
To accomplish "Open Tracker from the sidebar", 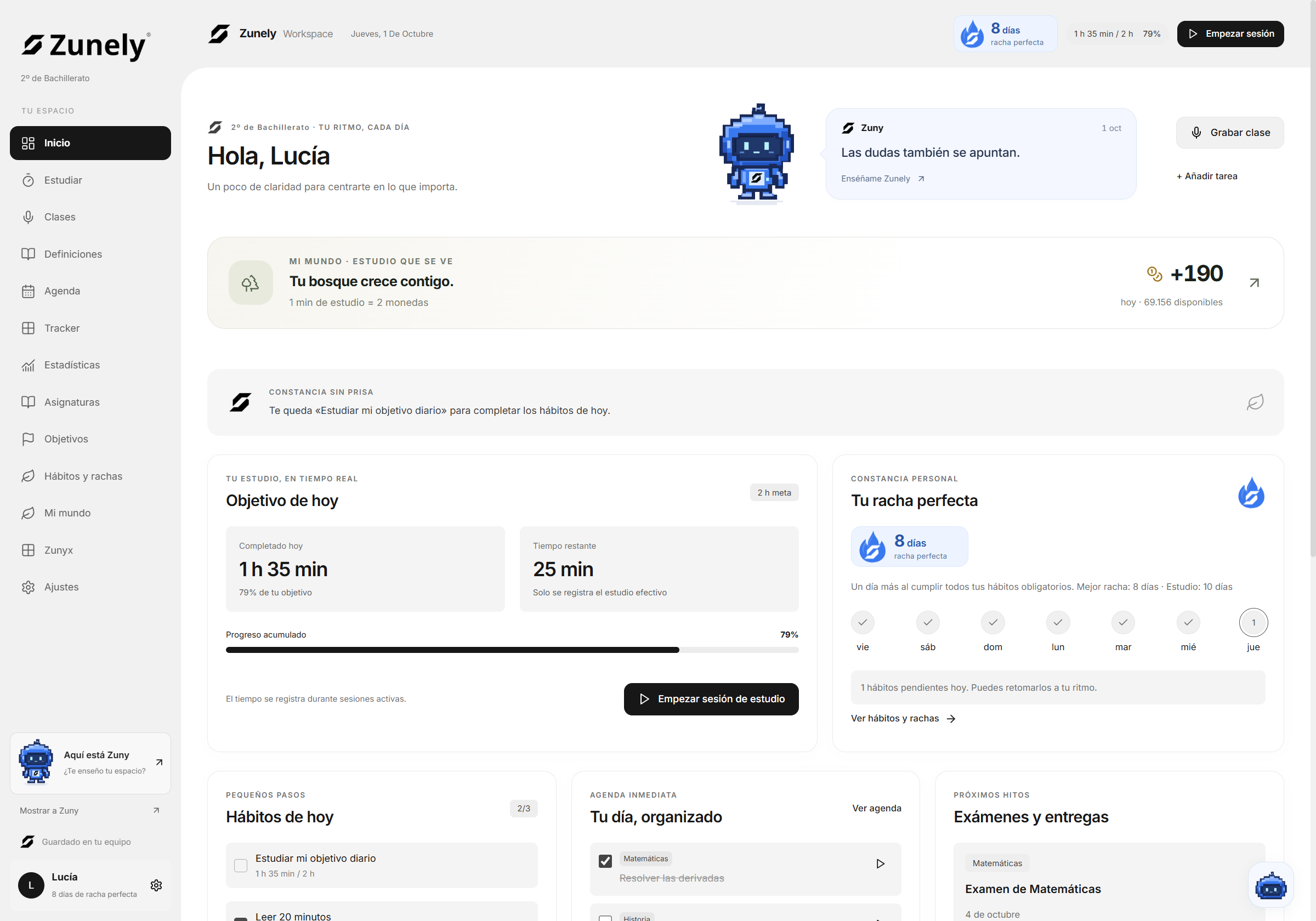I will point(90,328).
